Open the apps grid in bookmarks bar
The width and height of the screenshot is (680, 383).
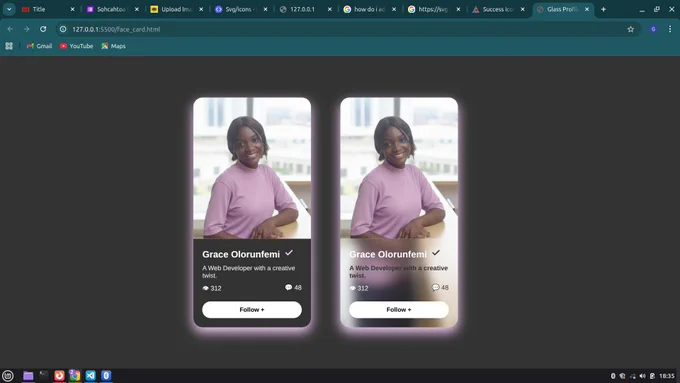coord(9,46)
